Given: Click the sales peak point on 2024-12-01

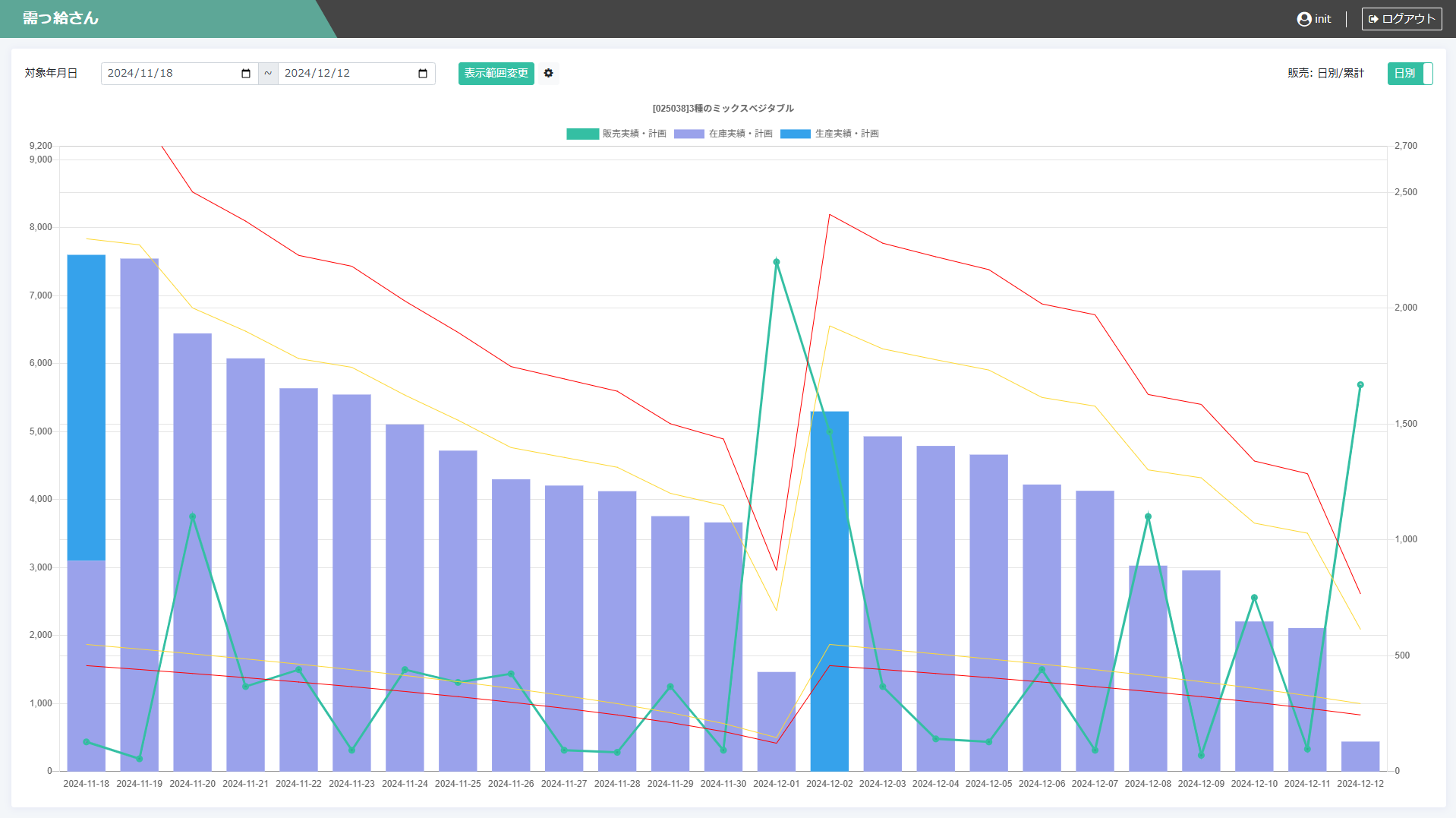Looking at the screenshot, I should [776, 262].
